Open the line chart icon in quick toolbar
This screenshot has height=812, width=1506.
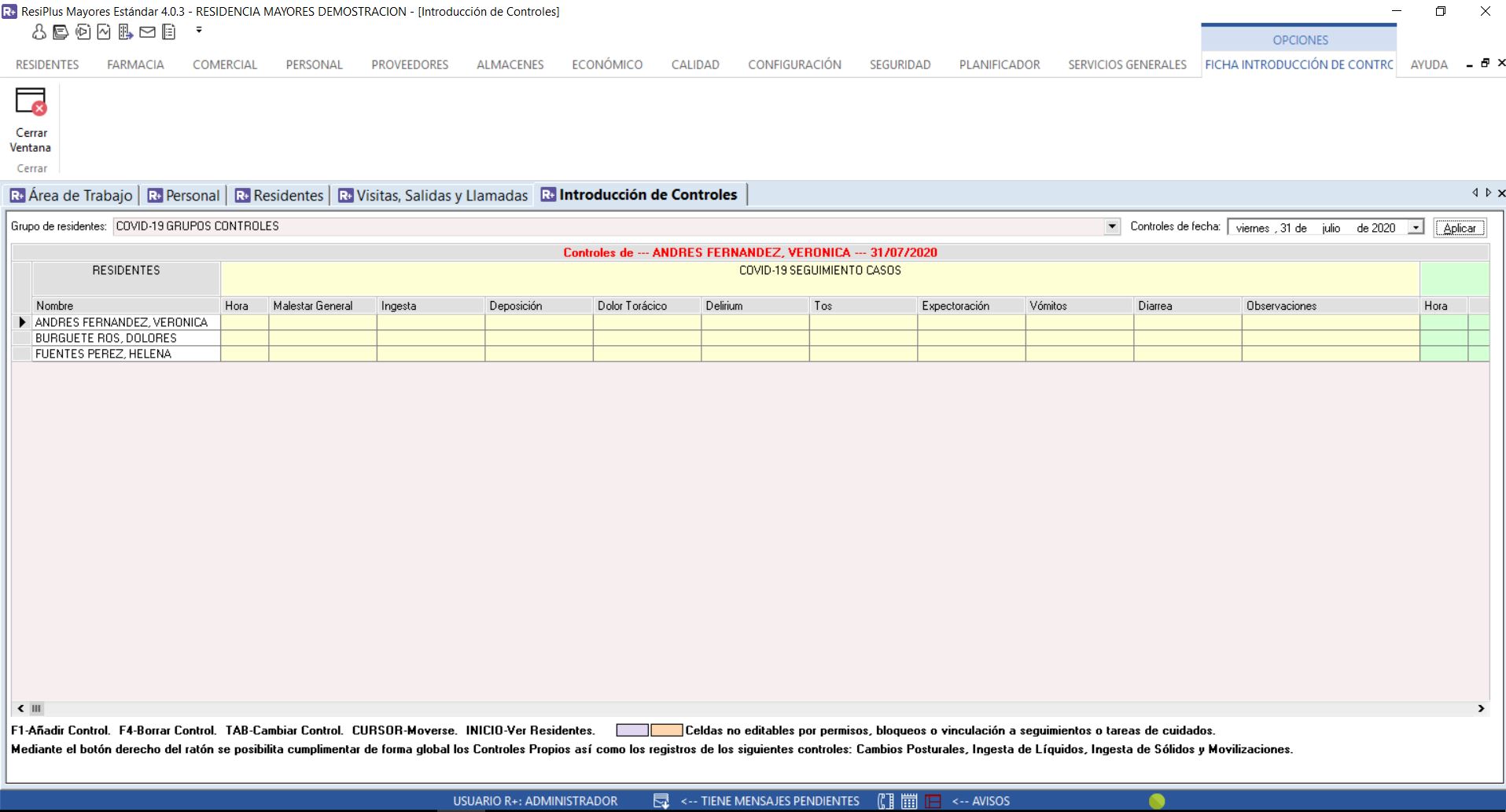(x=104, y=31)
